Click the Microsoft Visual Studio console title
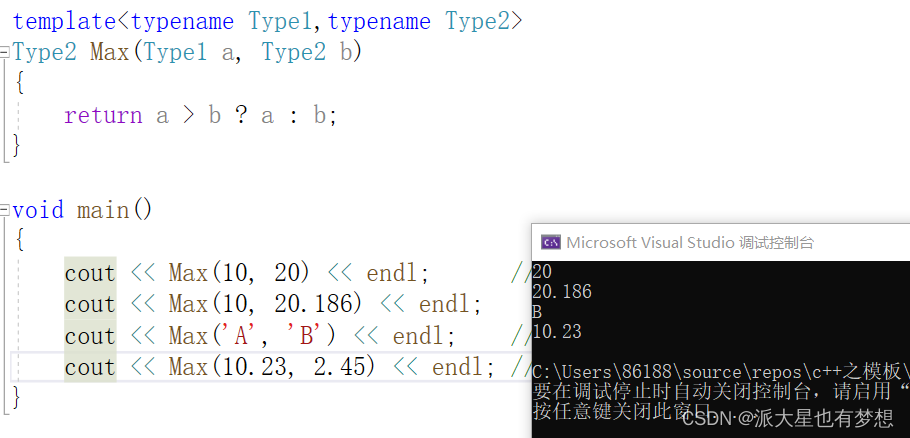910x438 pixels. 690,242
